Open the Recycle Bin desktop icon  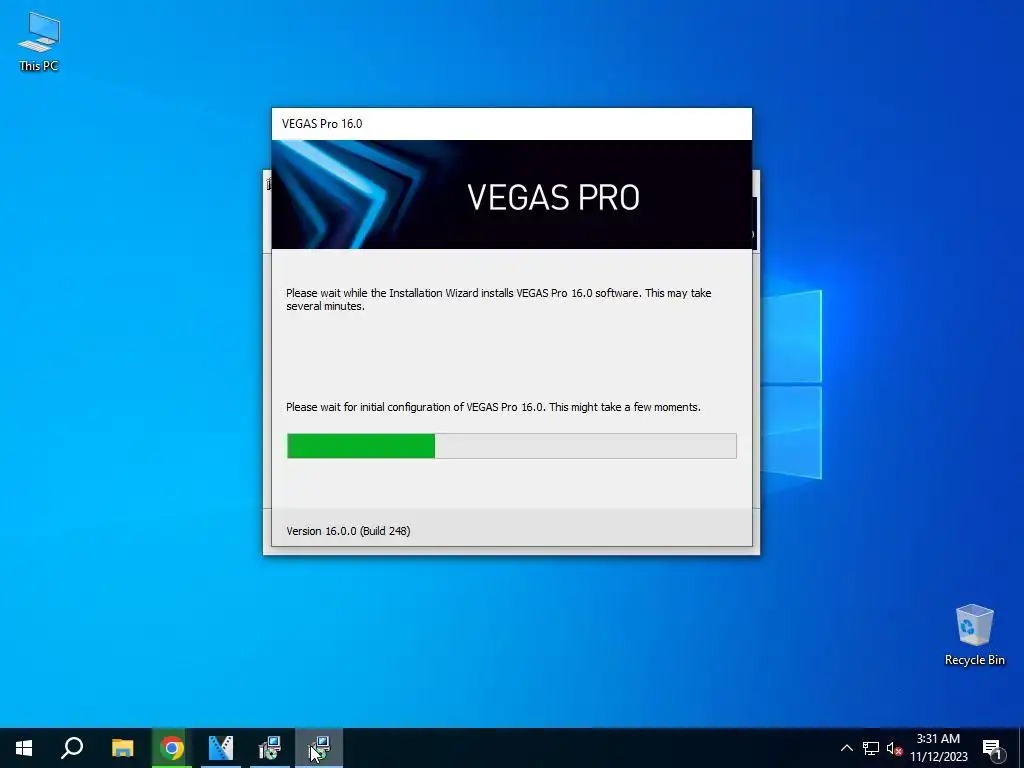pos(974,635)
